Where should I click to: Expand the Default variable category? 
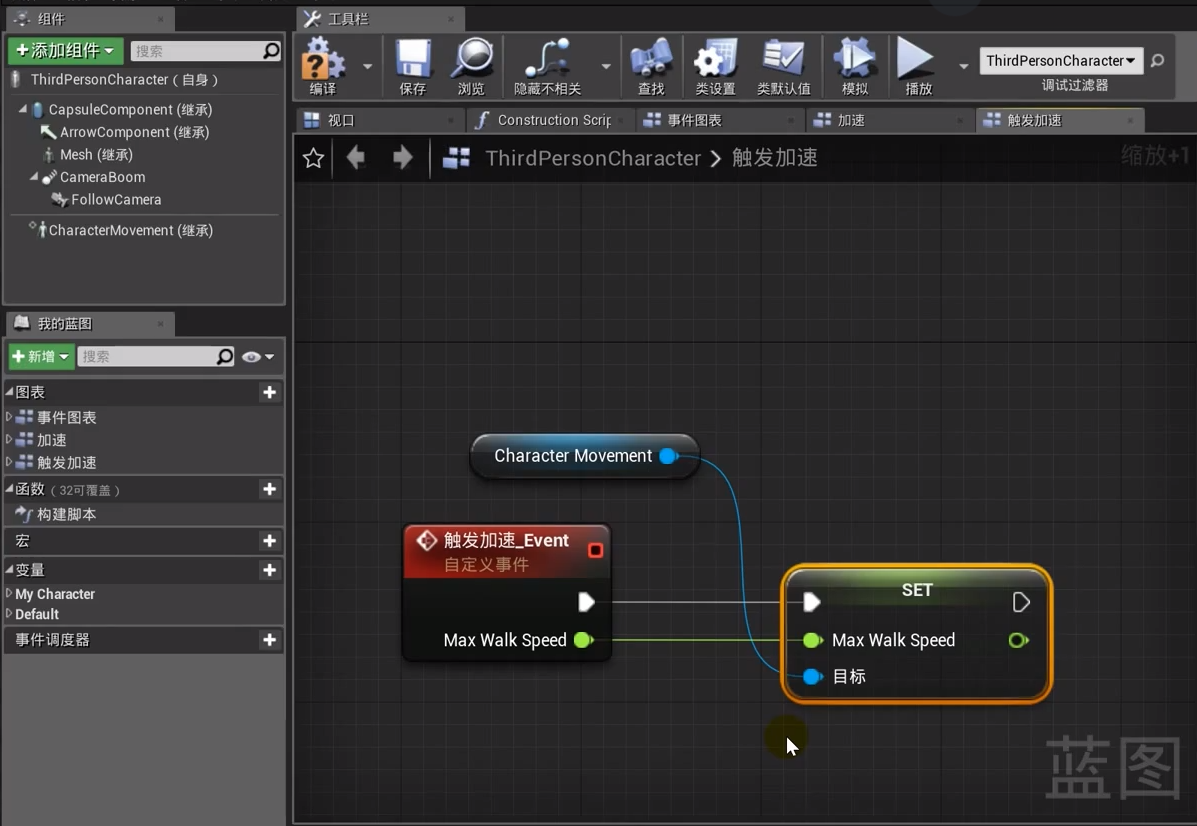8,613
